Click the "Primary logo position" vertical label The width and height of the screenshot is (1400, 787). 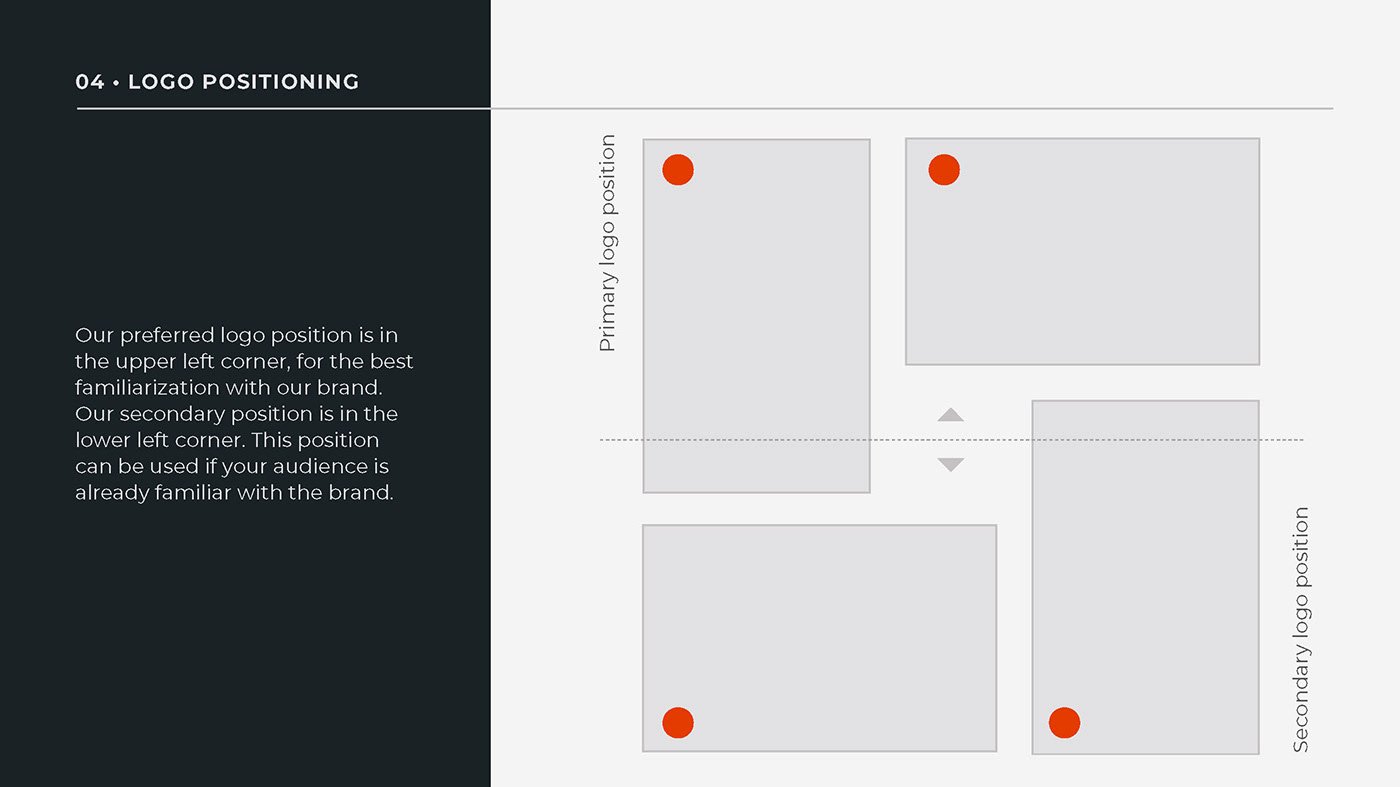pyautogui.click(x=607, y=243)
